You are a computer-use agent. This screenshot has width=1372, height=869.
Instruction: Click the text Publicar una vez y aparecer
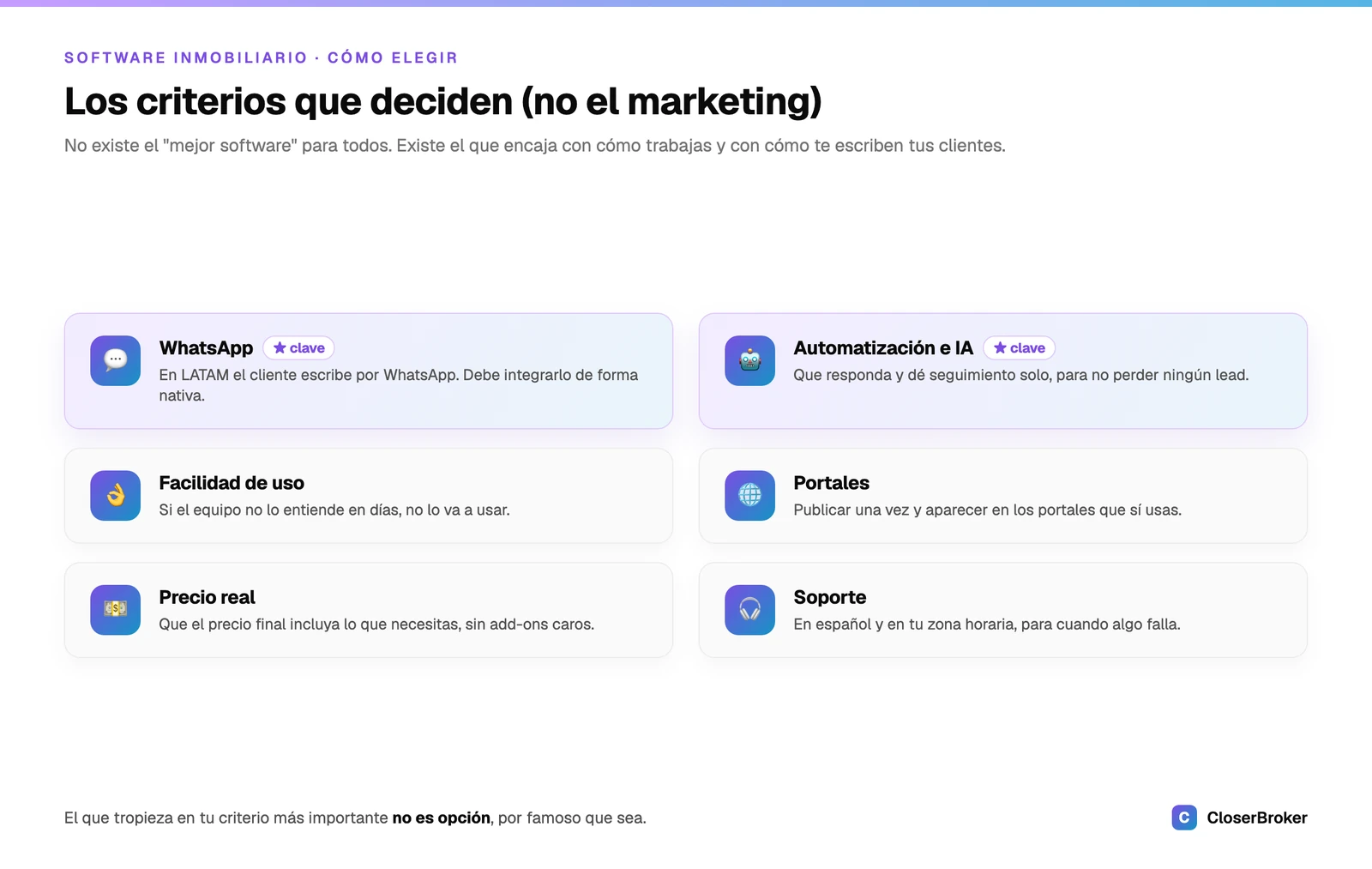pos(988,510)
